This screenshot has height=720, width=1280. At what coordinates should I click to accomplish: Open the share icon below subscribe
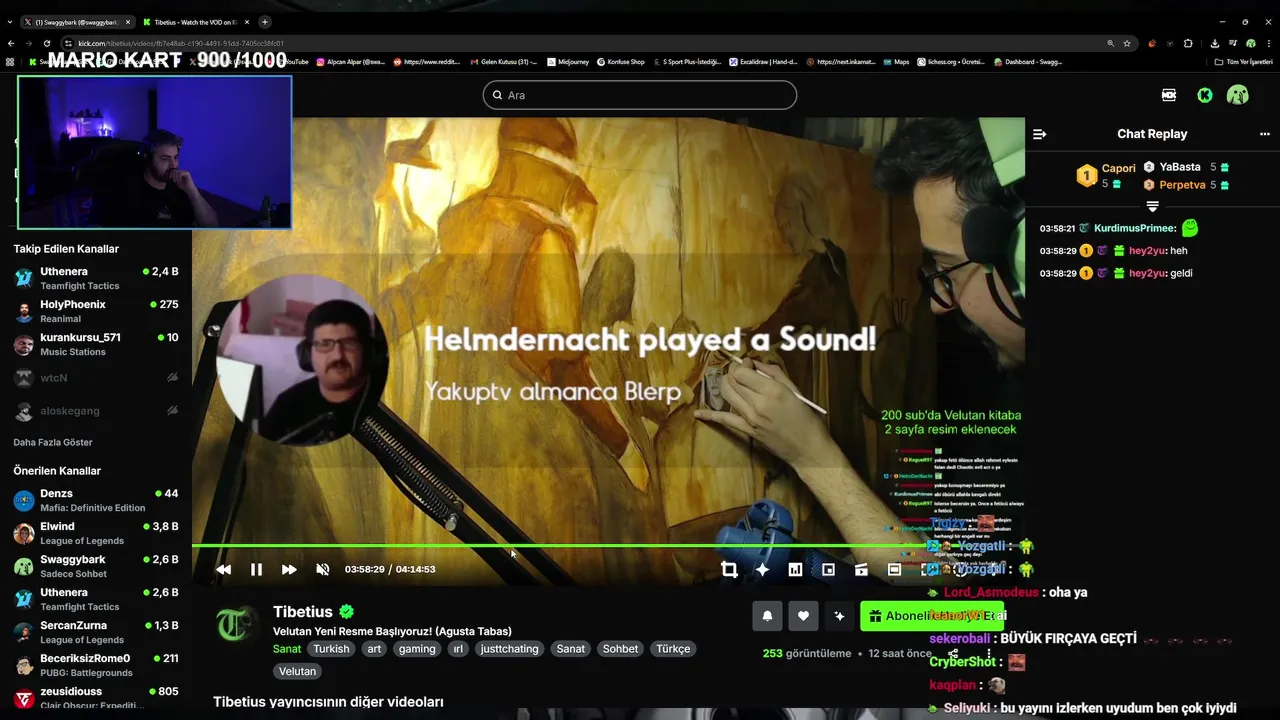tap(953, 653)
